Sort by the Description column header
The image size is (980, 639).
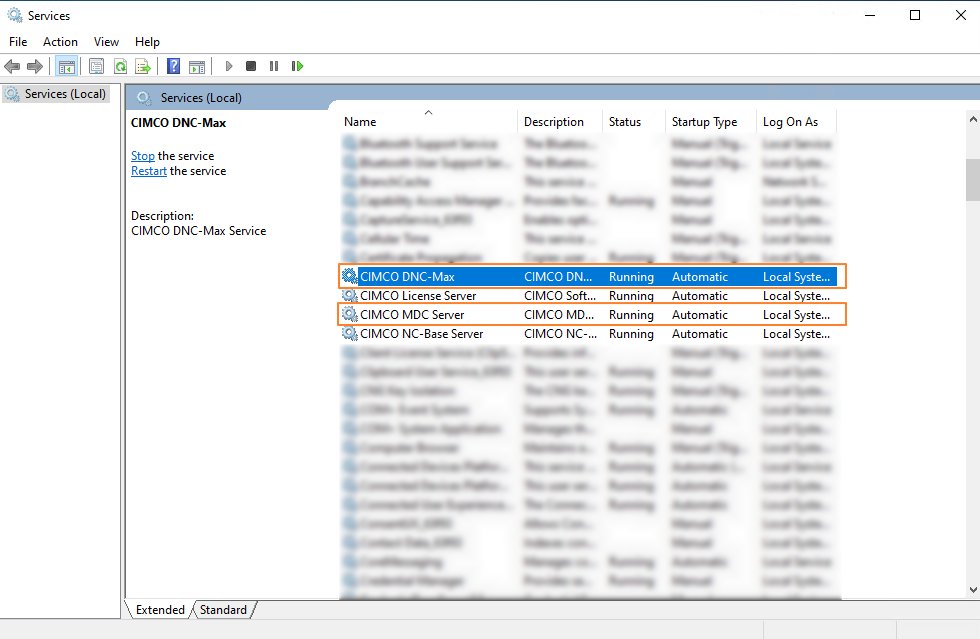(x=560, y=122)
